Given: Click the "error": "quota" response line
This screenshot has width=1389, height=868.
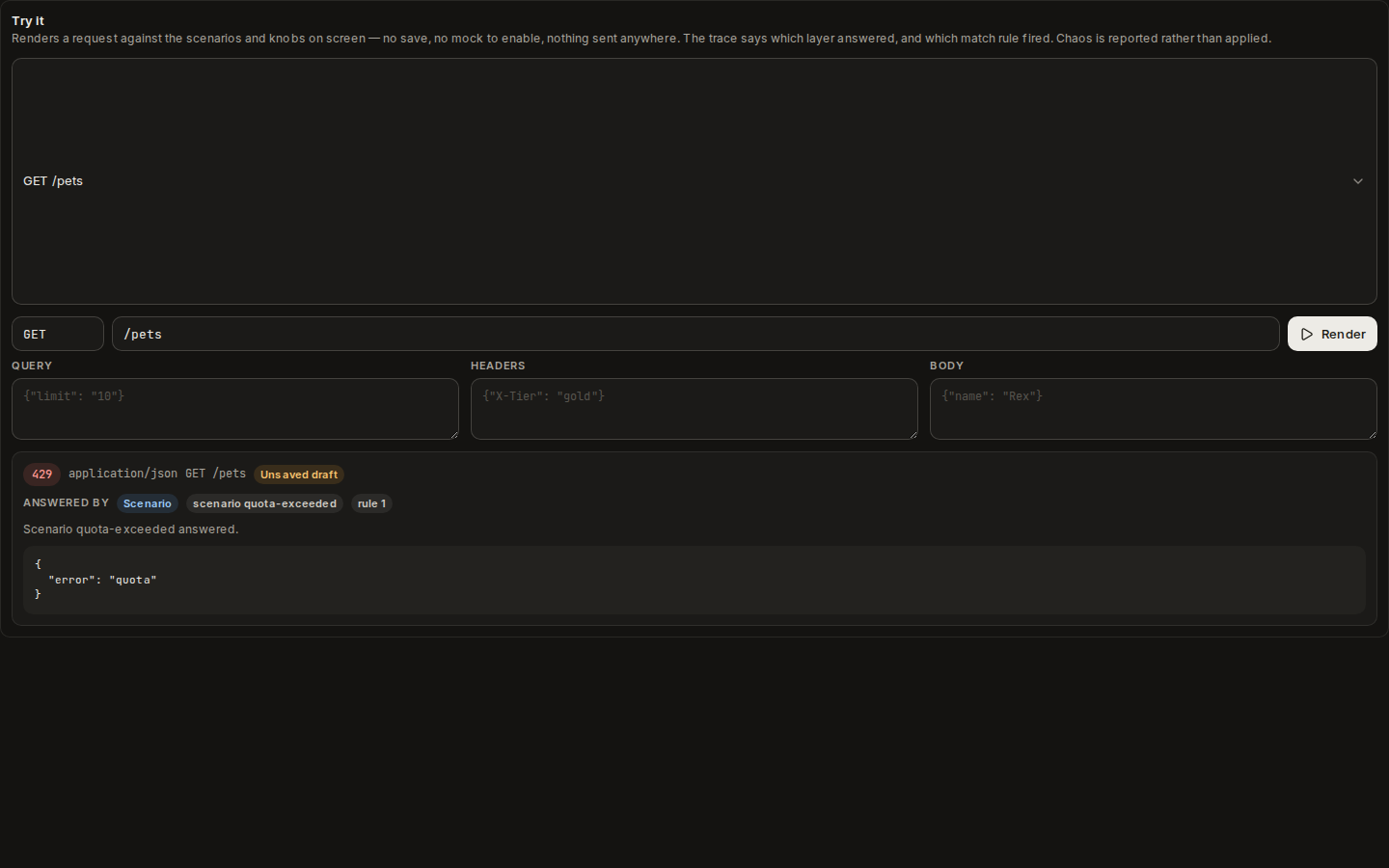Looking at the screenshot, I should tap(102, 580).
